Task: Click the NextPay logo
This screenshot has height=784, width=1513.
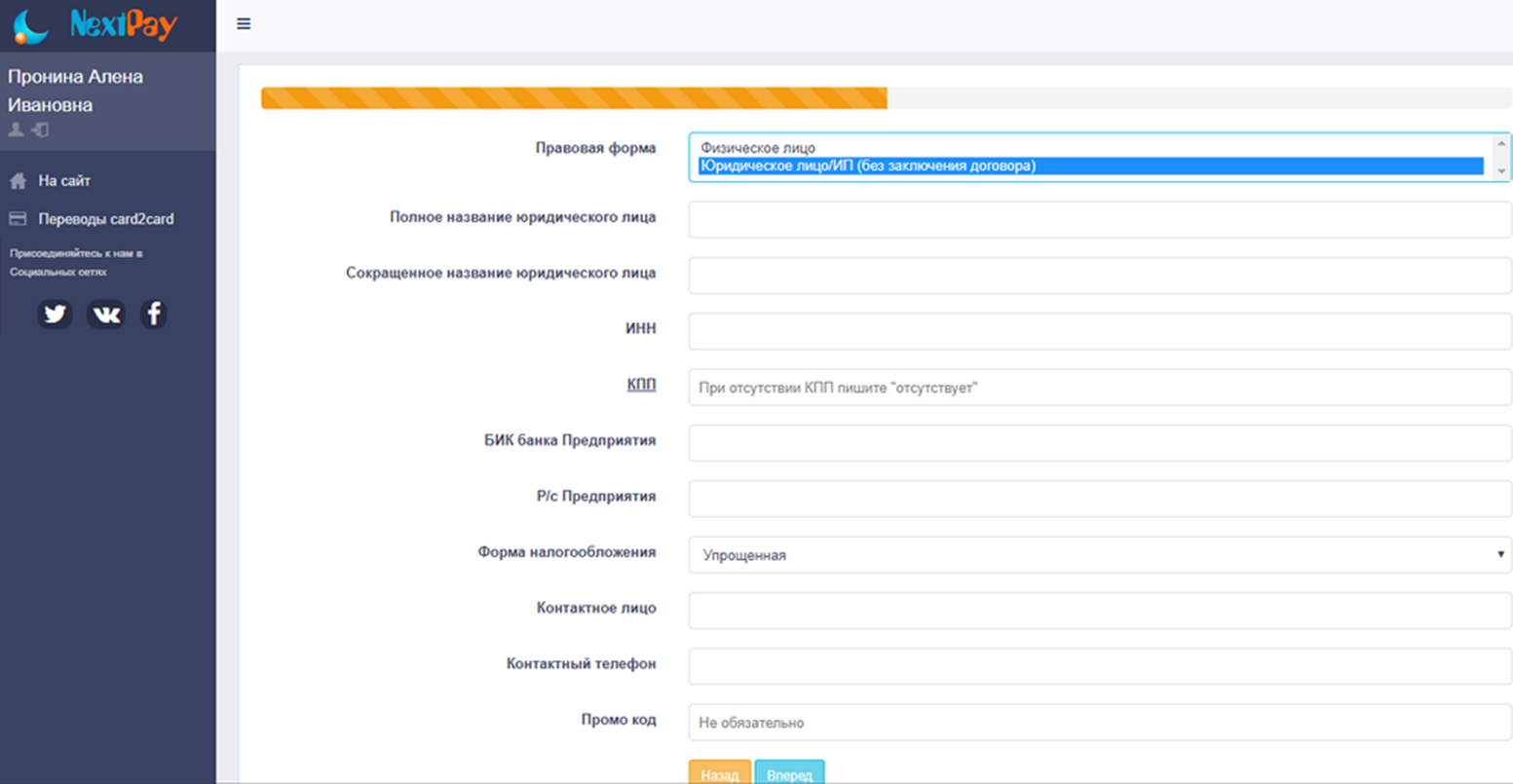Action: [95, 25]
